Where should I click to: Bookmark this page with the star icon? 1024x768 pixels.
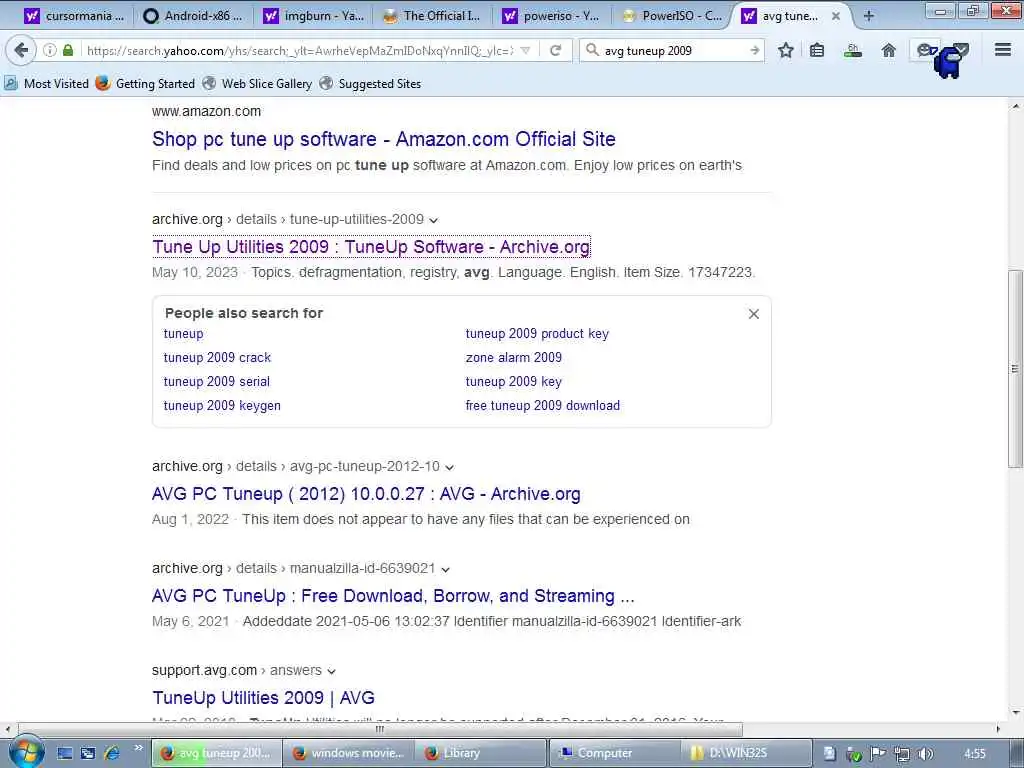click(786, 50)
